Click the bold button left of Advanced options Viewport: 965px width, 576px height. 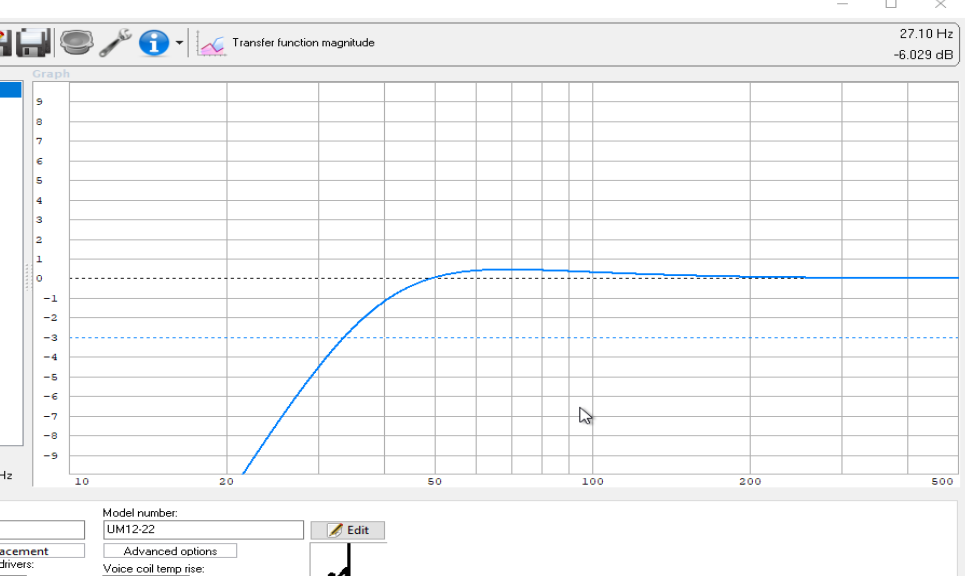point(42,551)
